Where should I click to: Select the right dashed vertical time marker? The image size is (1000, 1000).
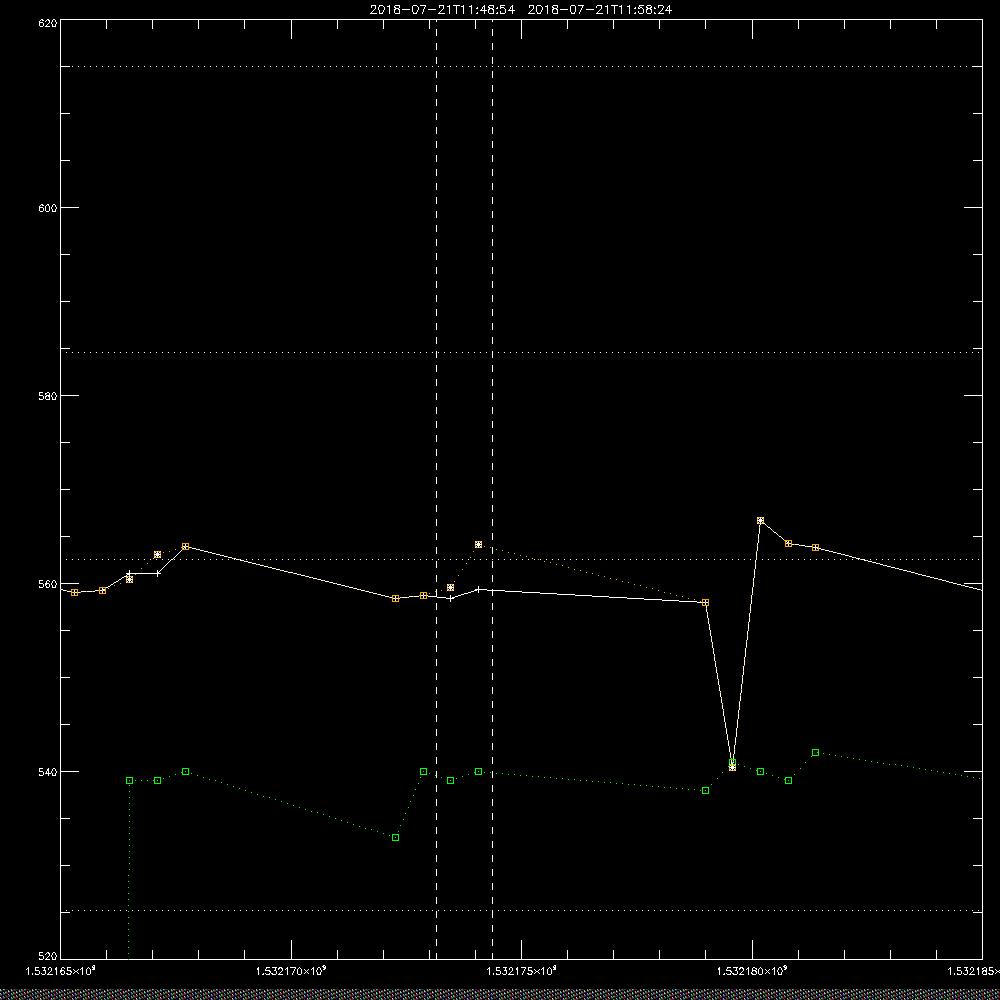[492, 490]
